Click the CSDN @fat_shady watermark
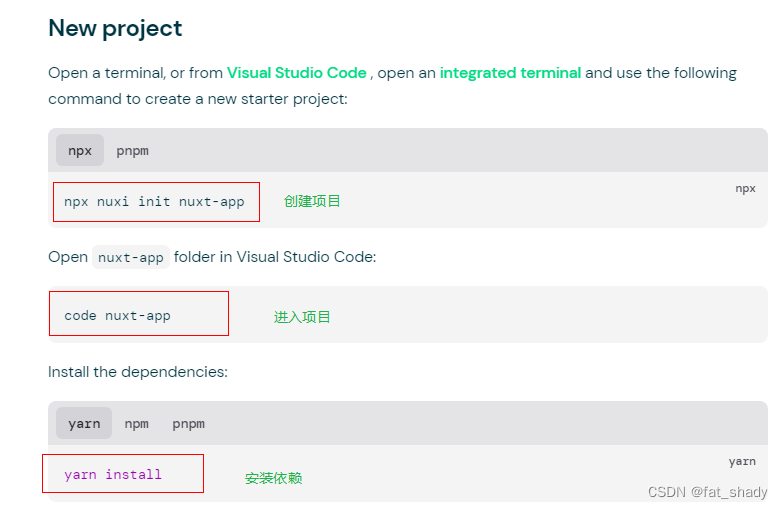This screenshot has height=509, width=783. tap(707, 492)
